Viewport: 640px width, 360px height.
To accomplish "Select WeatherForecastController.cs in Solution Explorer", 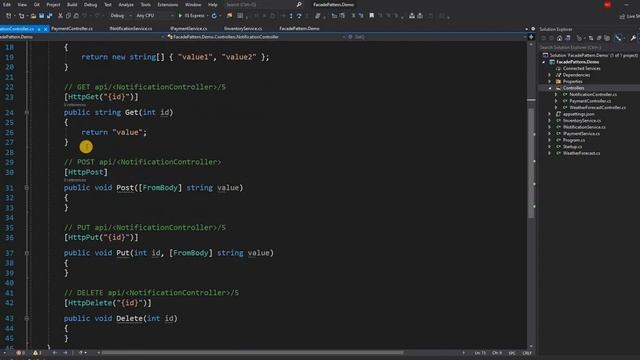I will click(x=597, y=108).
